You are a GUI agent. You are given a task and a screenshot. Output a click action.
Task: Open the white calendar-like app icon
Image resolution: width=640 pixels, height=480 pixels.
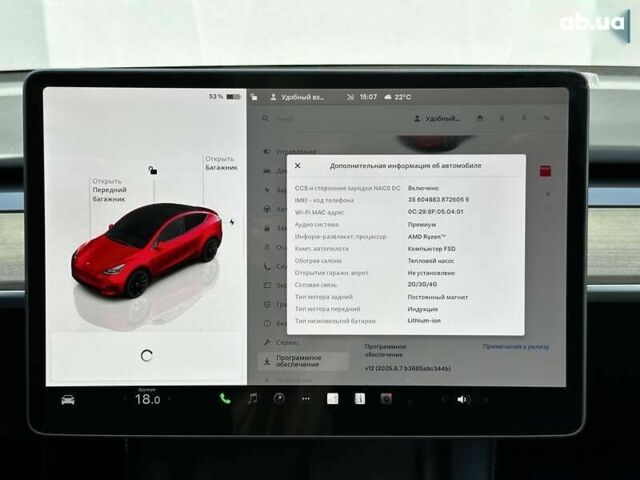click(333, 399)
